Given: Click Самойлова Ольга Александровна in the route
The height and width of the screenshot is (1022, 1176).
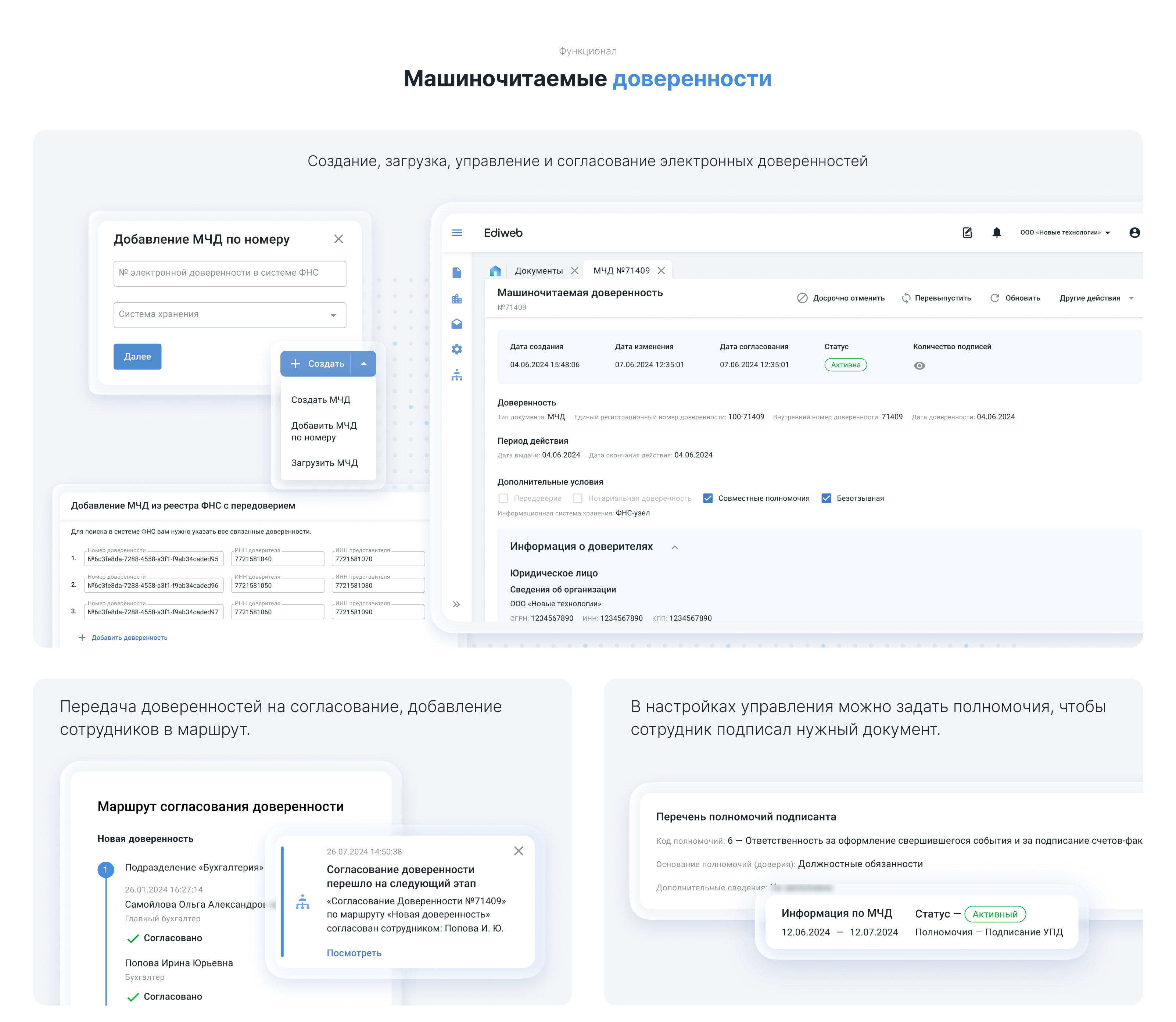Looking at the screenshot, I should tap(196, 904).
